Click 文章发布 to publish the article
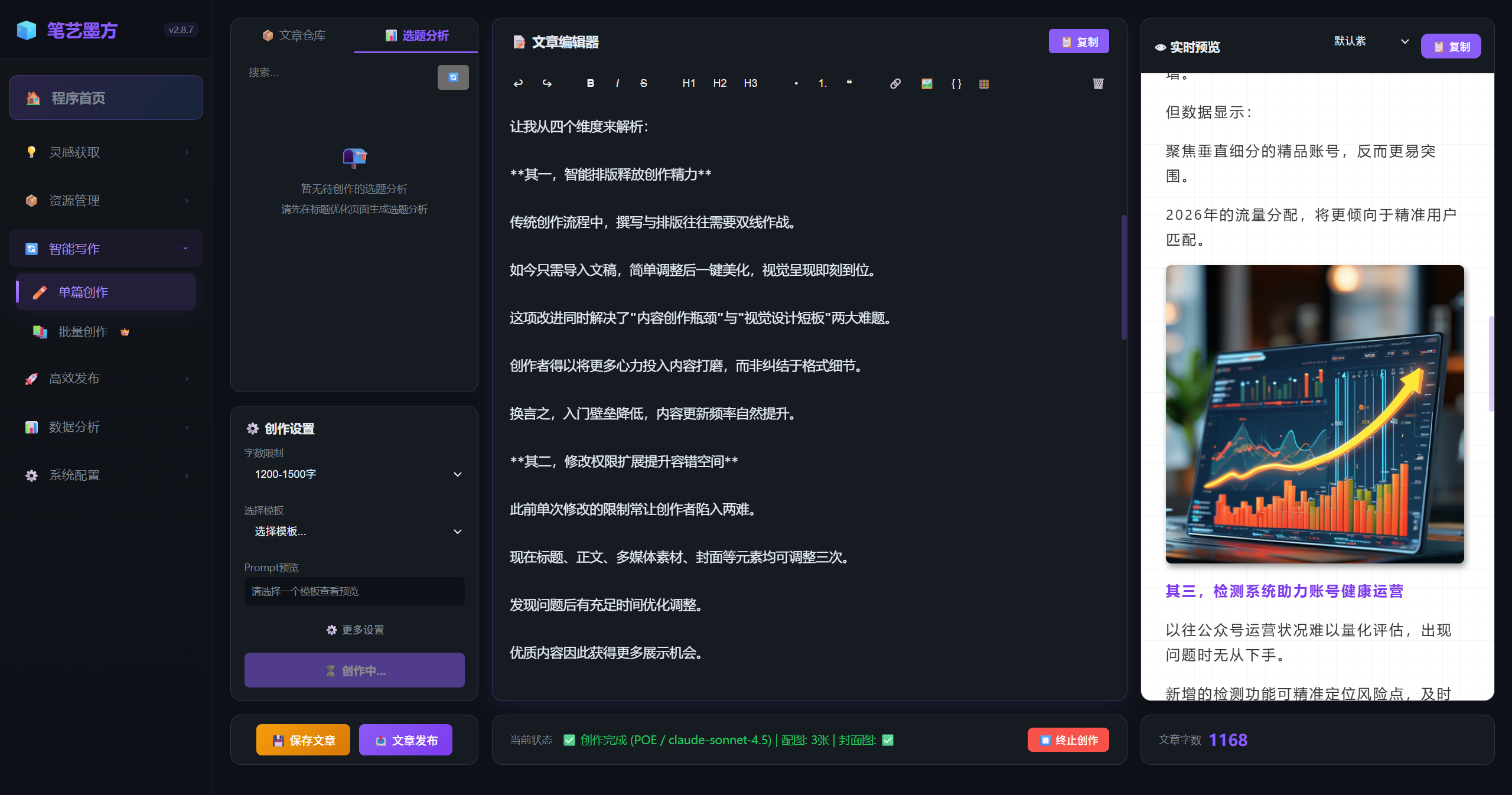1512x795 pixels. (406, 739)
